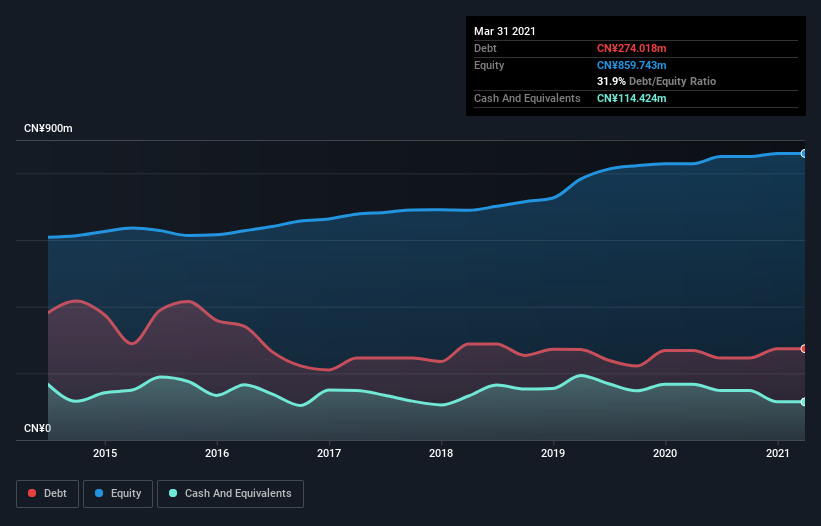The image size is (821, 526).
Task: Select the 2017 x-axis label
Action: (x=329, y=453)
